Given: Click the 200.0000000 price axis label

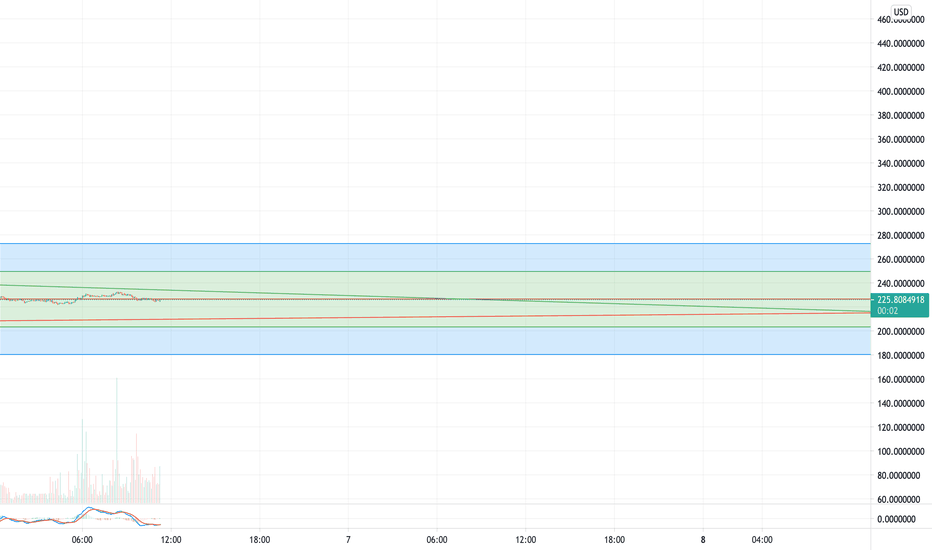Looking at the screenshot, I should [x=901, y=332].
